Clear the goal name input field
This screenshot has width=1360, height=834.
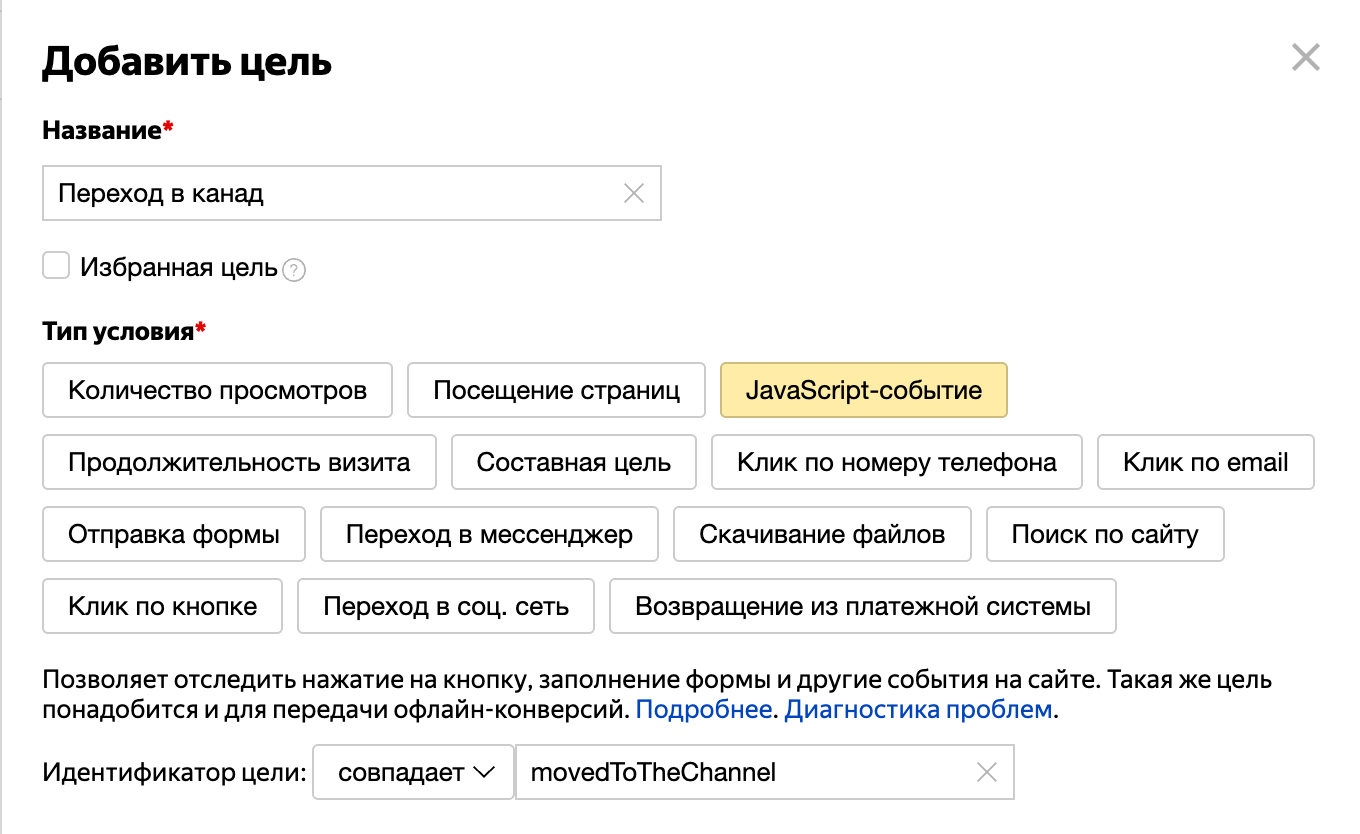pos(634,192)
